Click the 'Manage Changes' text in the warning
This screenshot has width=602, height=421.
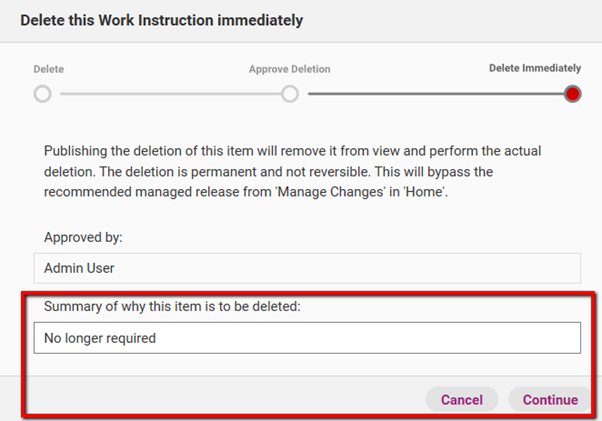pyautogui.click(x=330, y=192)
